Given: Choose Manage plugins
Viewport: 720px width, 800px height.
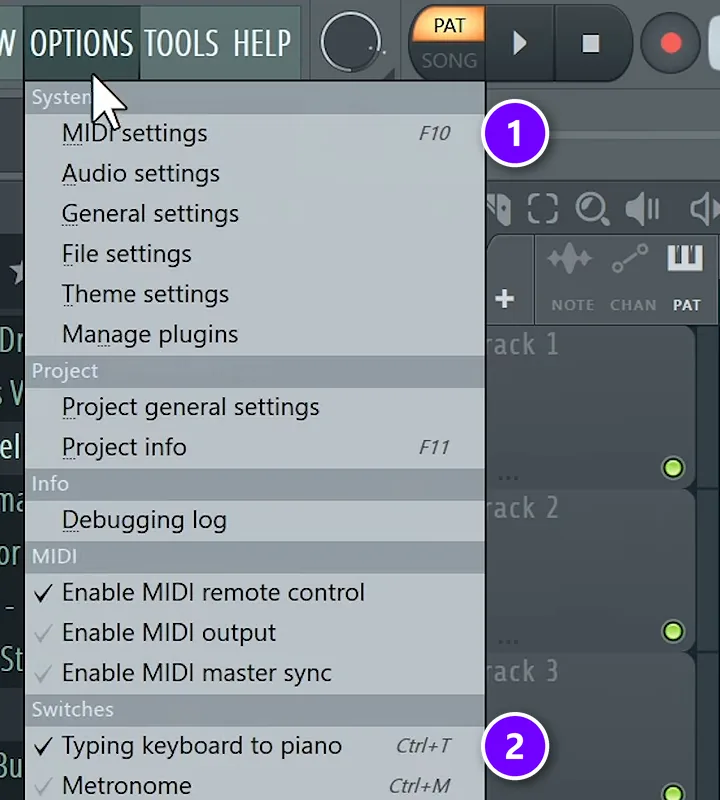Looking at the screenshot, I should pos(255,335).
